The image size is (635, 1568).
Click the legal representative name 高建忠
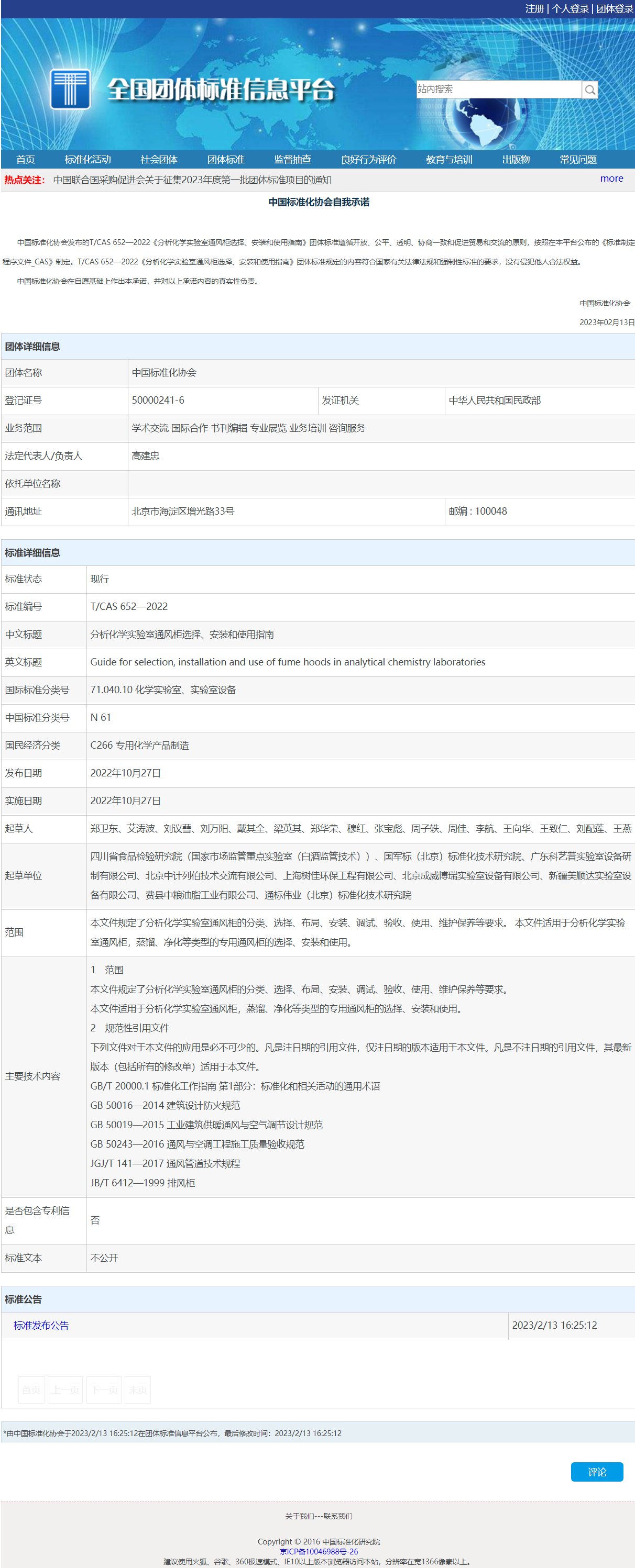coord(146,455)
